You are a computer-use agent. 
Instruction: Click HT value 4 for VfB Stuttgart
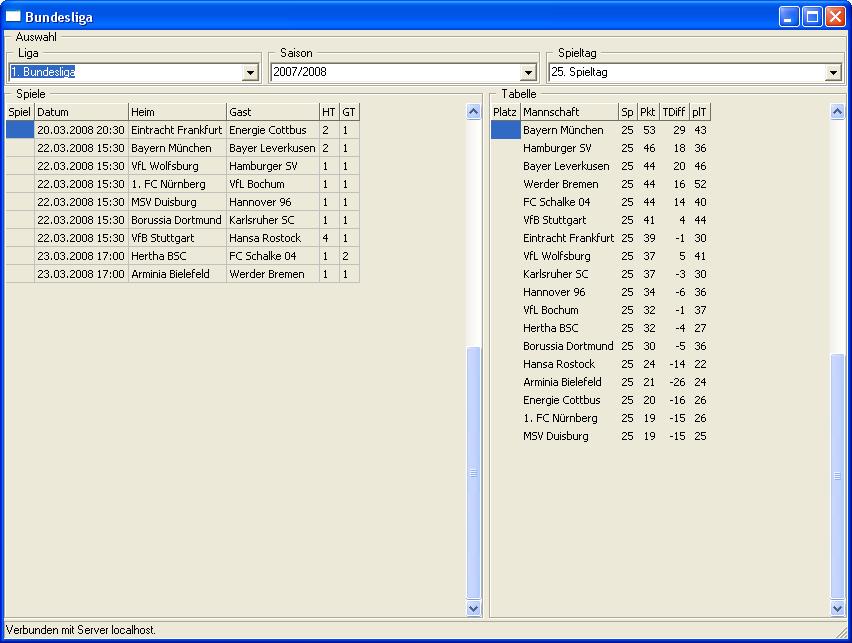pos(329,238)
